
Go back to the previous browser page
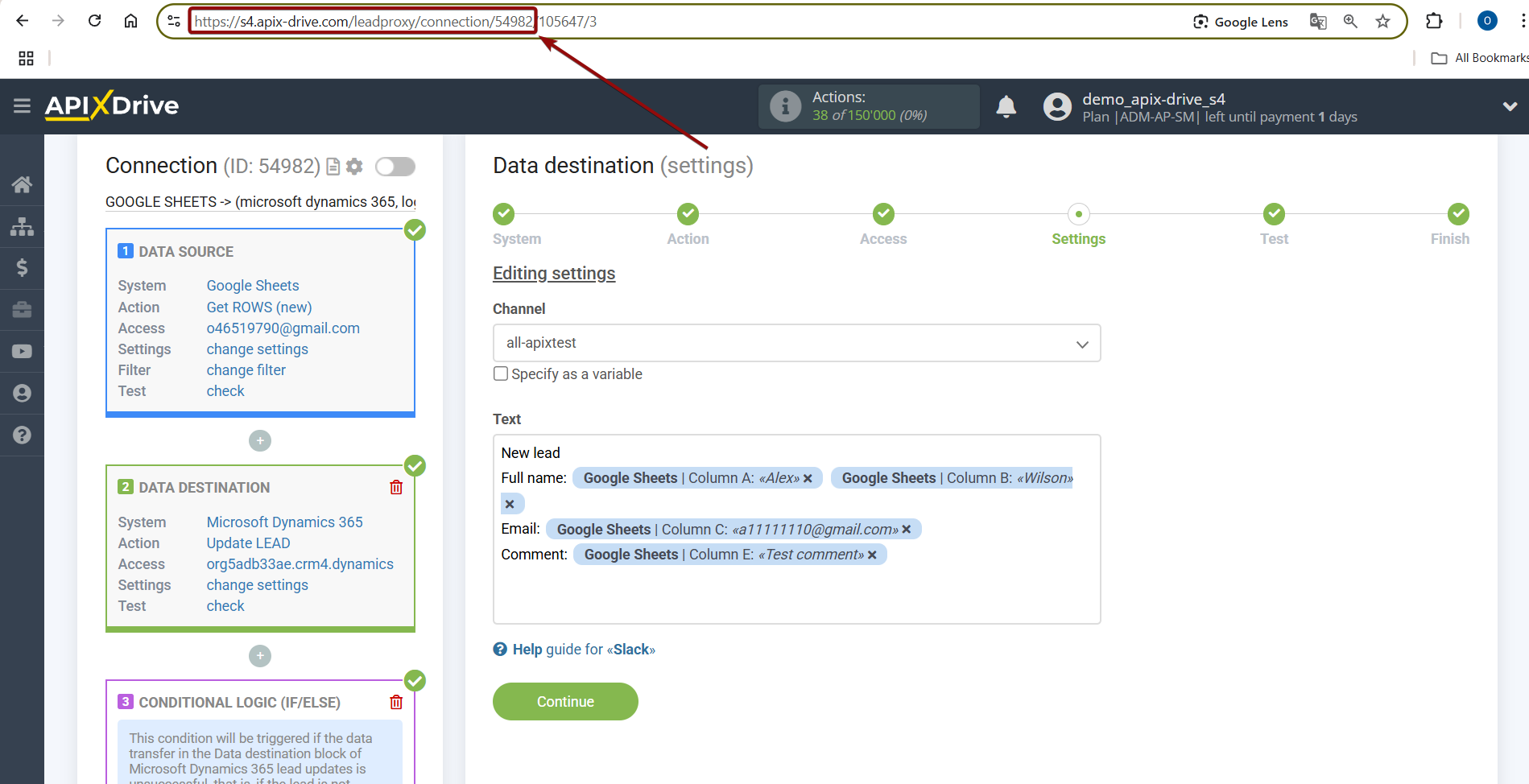point(23,21)
